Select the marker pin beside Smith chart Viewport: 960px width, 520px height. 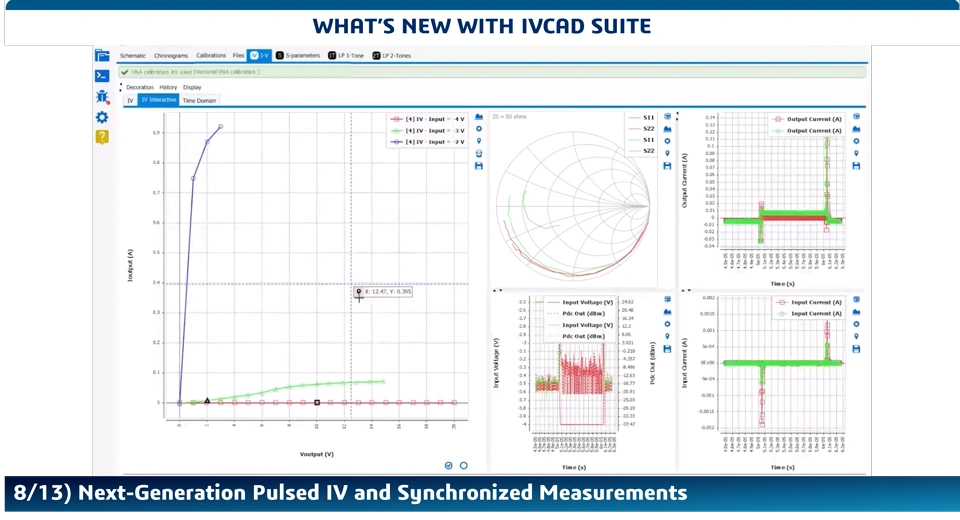667,153
